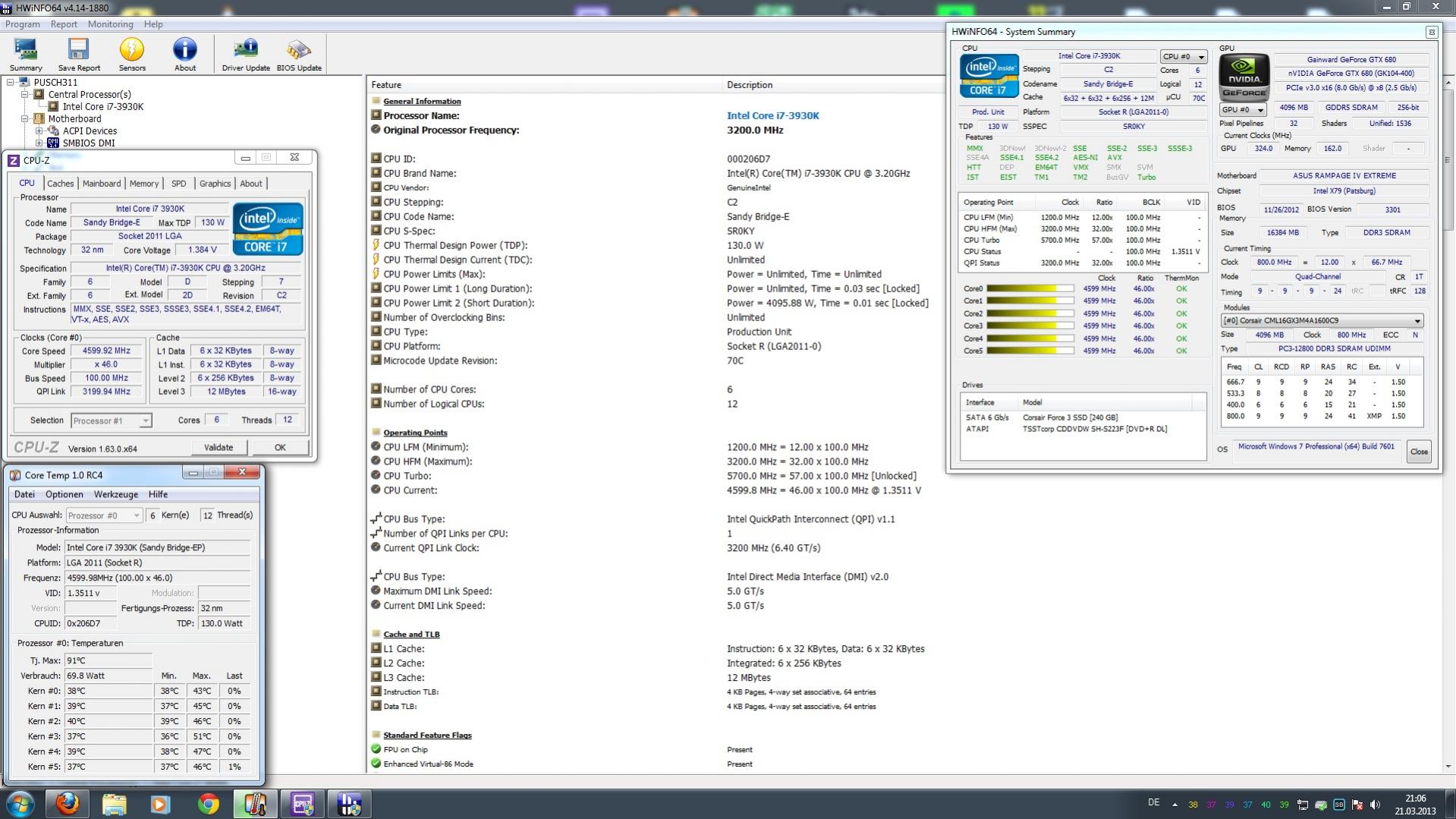Expand the SMBIOS DMI tree node
The image size is (1456, 819).
pyautogui.click(x=39, y=143)
